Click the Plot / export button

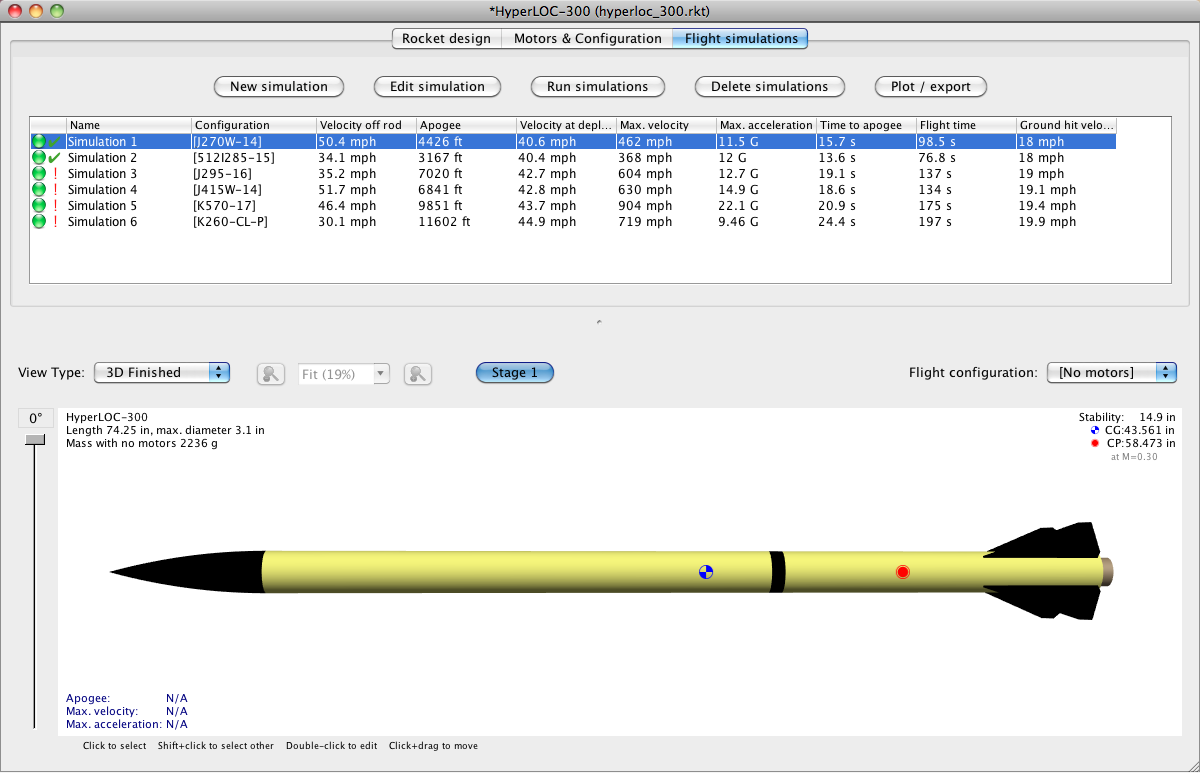pyautogui.click(x=930, y=87)
